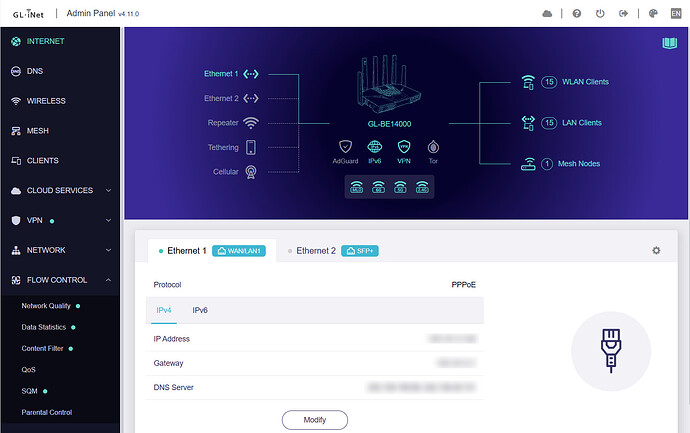Click the Gateway row label
The image size is (690, 433).
[x=168, y=363]
